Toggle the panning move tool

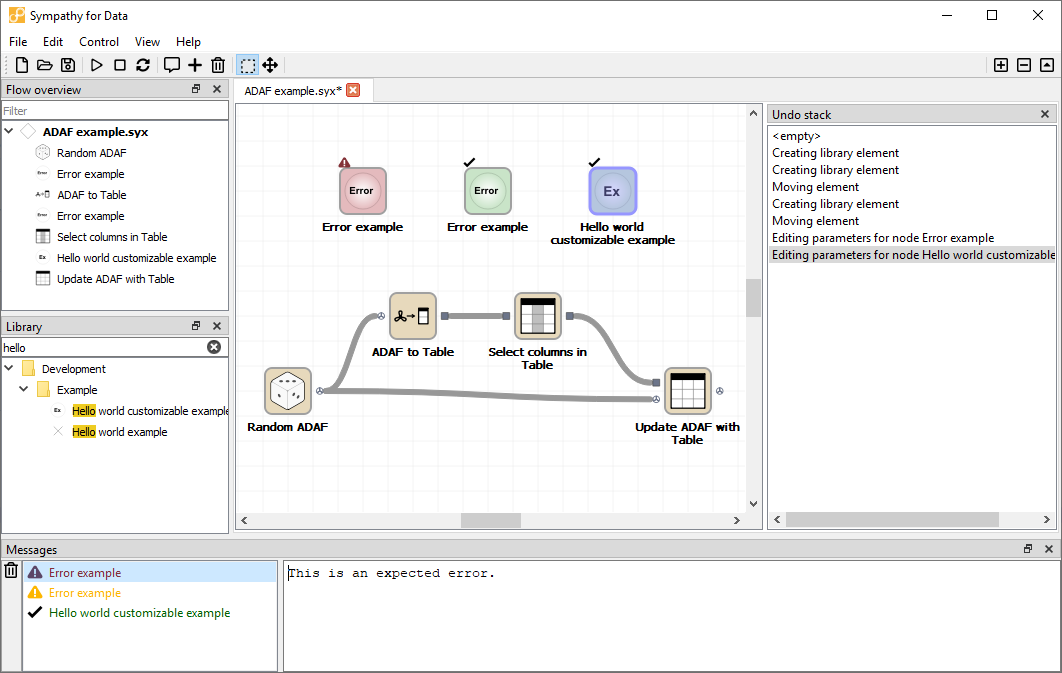[x=270, y=65]
